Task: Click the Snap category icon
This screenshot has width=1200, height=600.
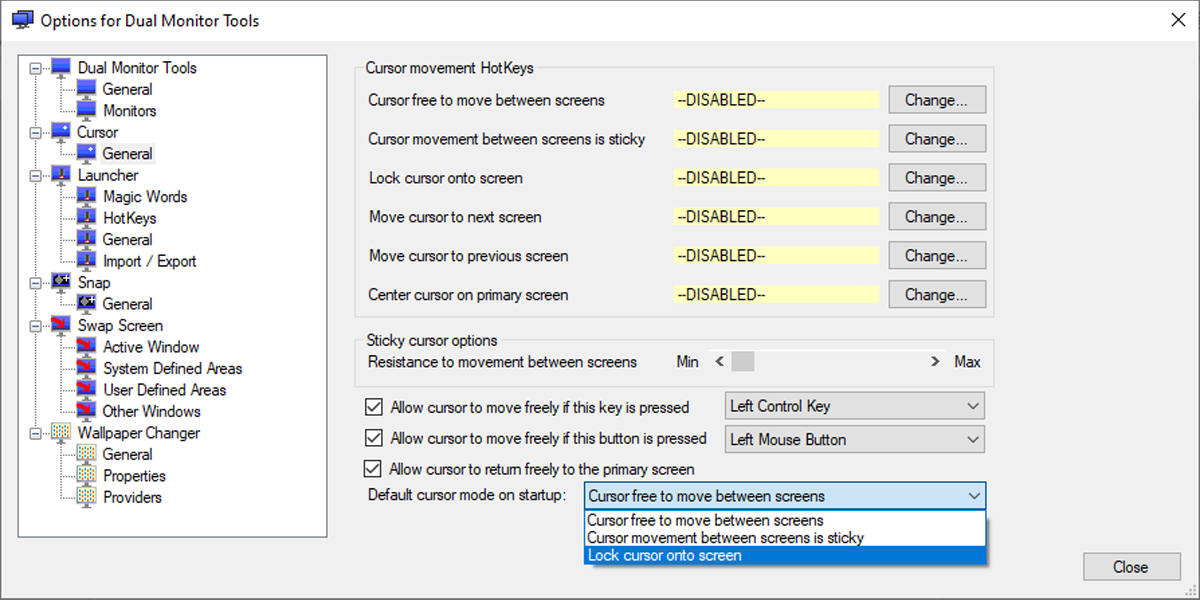Action: click(x=62, y=283)
